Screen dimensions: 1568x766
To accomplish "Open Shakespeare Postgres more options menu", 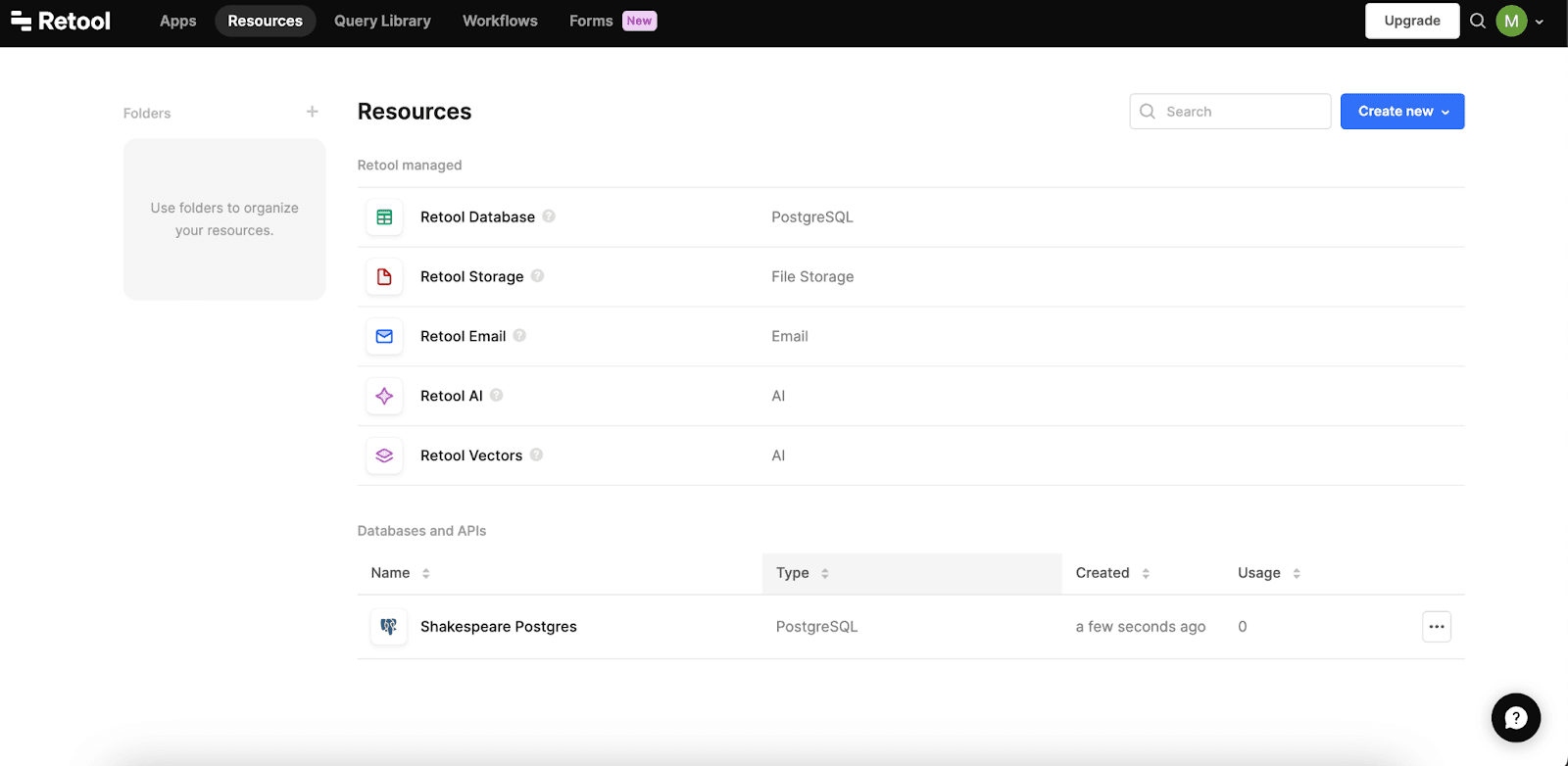I will [1436, 627].
